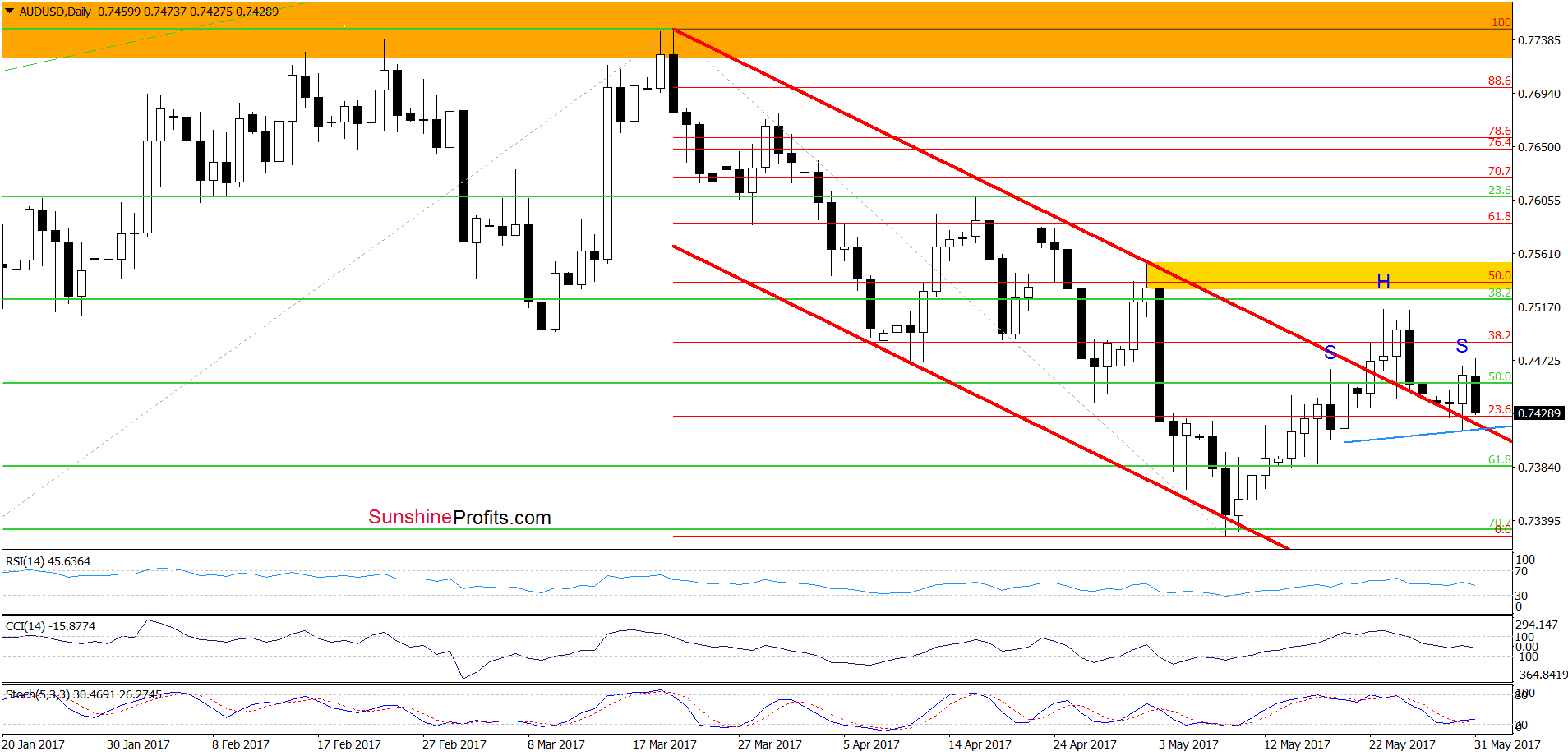Click the 24 Apr 2017 date label
The image size is (1568, 756).
[1085, 744]
